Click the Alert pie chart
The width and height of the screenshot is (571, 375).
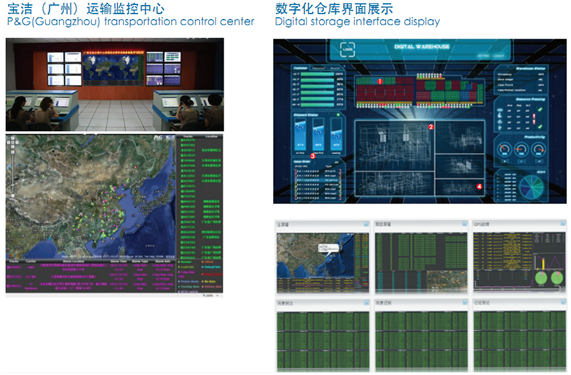point(532,188)
